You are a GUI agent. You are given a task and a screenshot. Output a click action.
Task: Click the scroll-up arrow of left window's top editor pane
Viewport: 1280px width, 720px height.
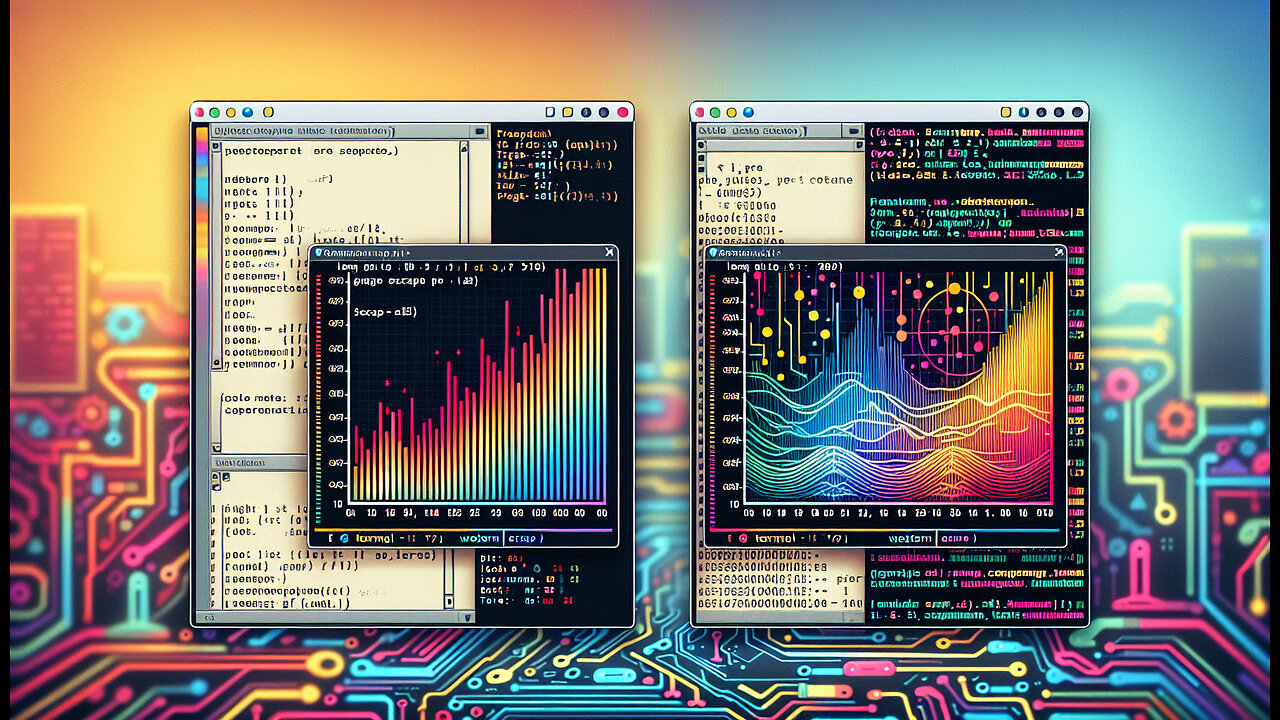463,148
